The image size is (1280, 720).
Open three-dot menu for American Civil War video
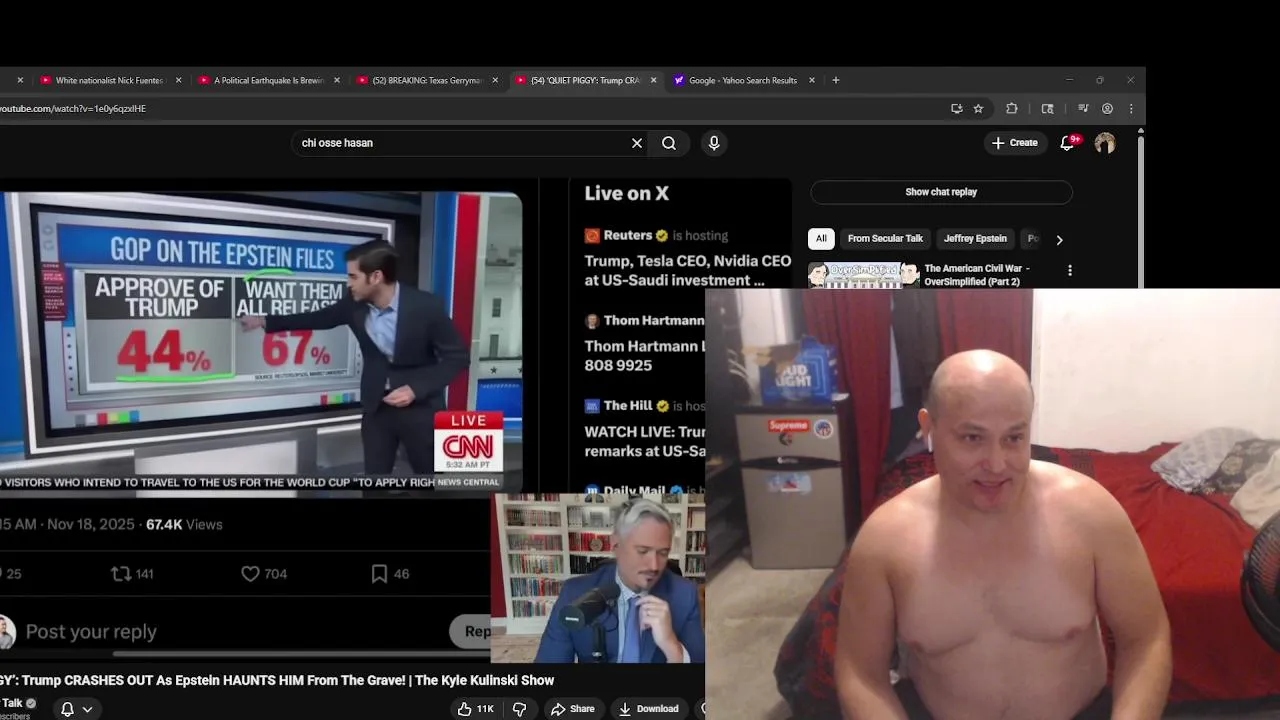[1070, 270]
